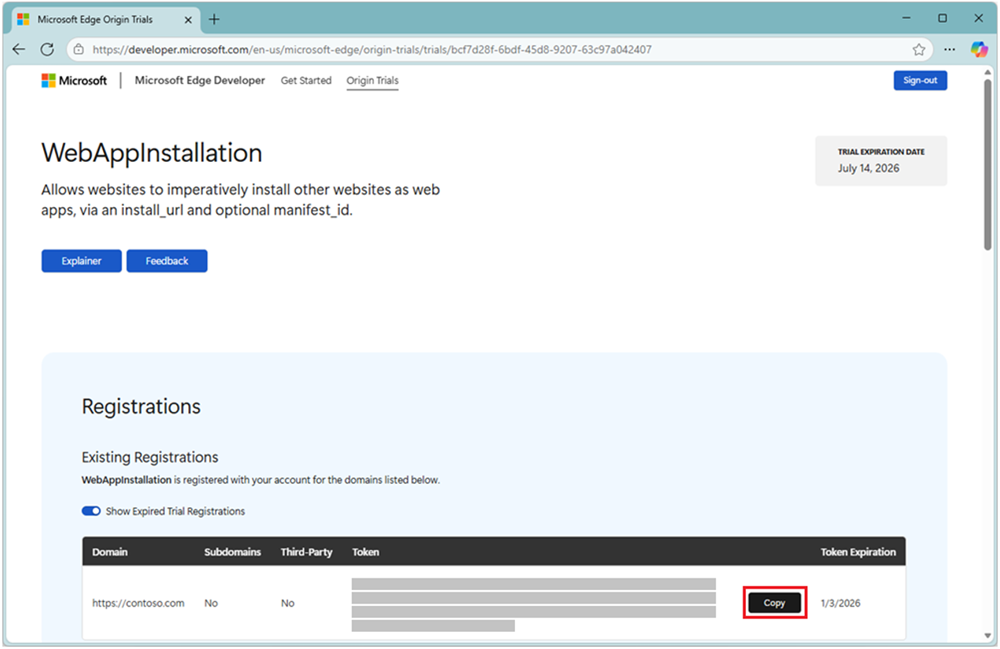Copy the registration token
The height and width of the screenshot is (649, 1000).
tap(774, 602)
